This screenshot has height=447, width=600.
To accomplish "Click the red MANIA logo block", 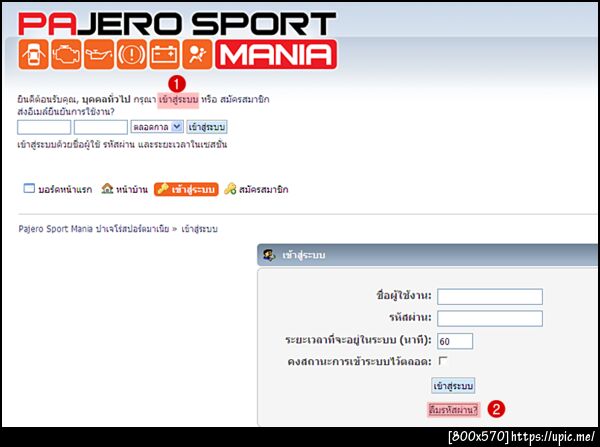I will click(276, 54).
